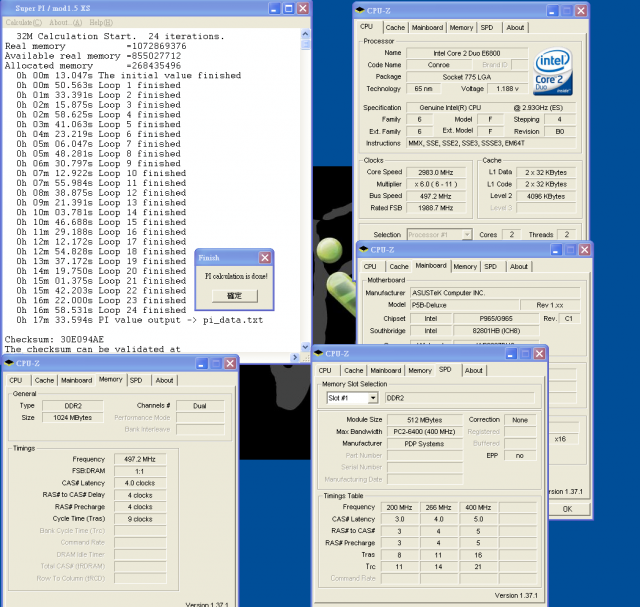Select the CPU tab in the SPD CPU-Z window
The height and width of the screenshot is (607, 640).
[x=325, y=370]
